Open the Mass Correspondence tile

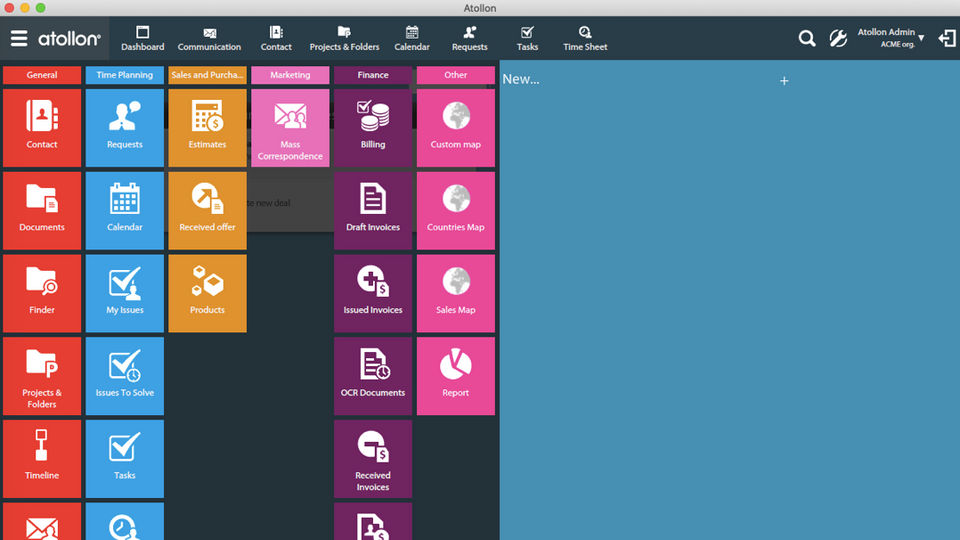click(x=290, y=127)
